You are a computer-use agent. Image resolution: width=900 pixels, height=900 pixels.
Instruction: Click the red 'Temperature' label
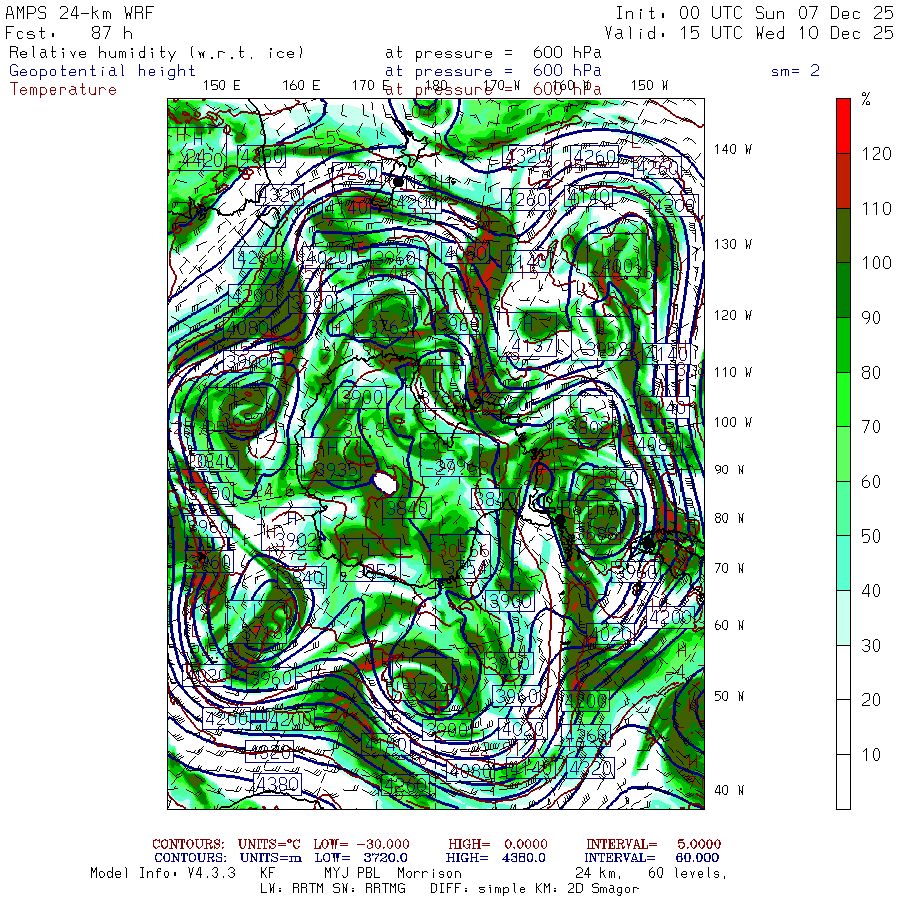(x=63, y=90)
